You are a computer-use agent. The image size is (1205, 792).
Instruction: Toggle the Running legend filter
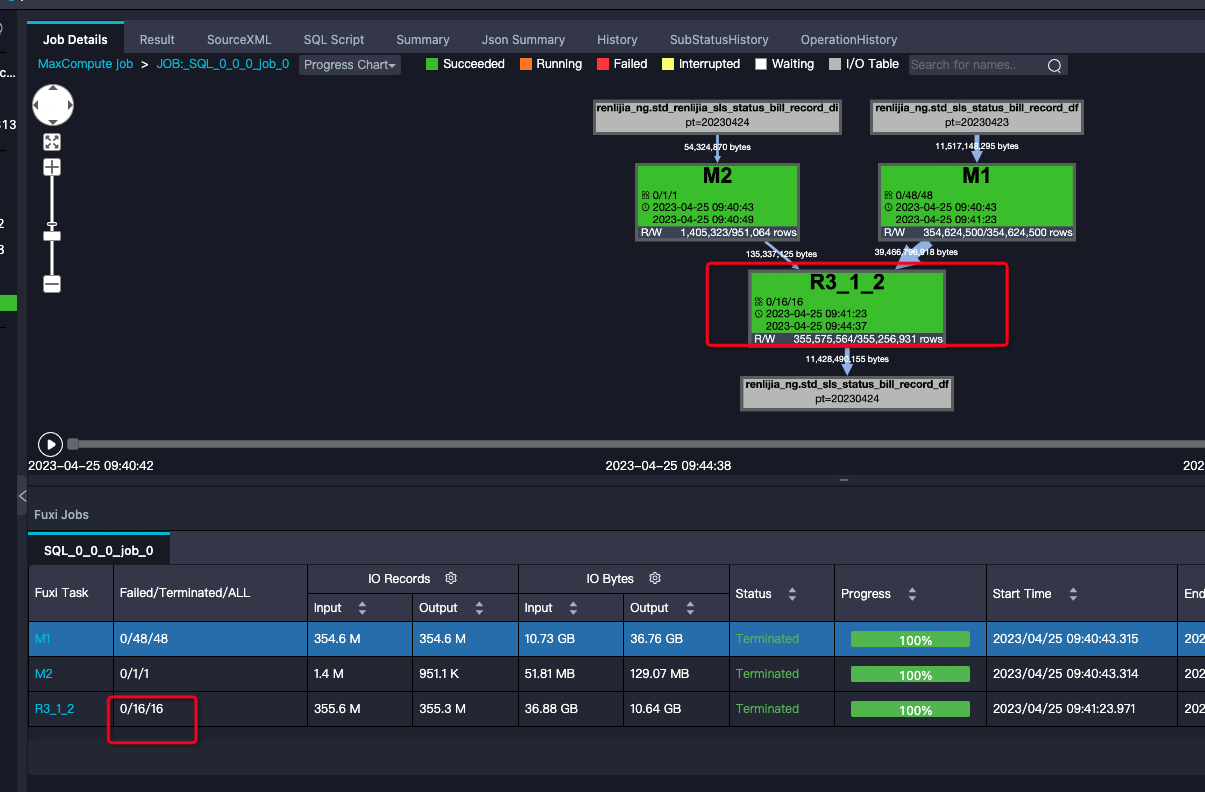pos(550,64)
